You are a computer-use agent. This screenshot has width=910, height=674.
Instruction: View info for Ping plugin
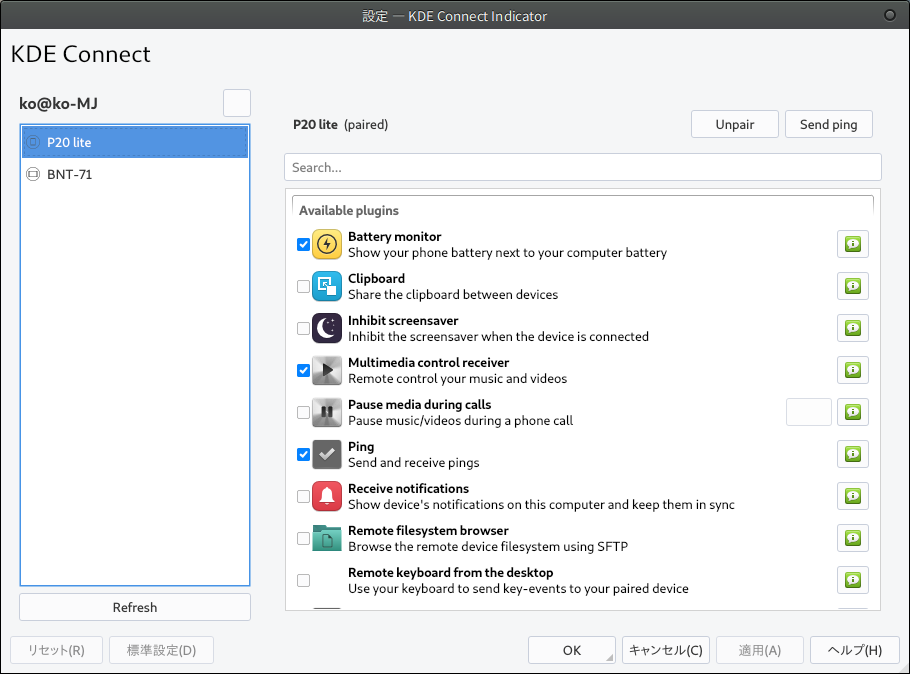click(x=853, y=455)
